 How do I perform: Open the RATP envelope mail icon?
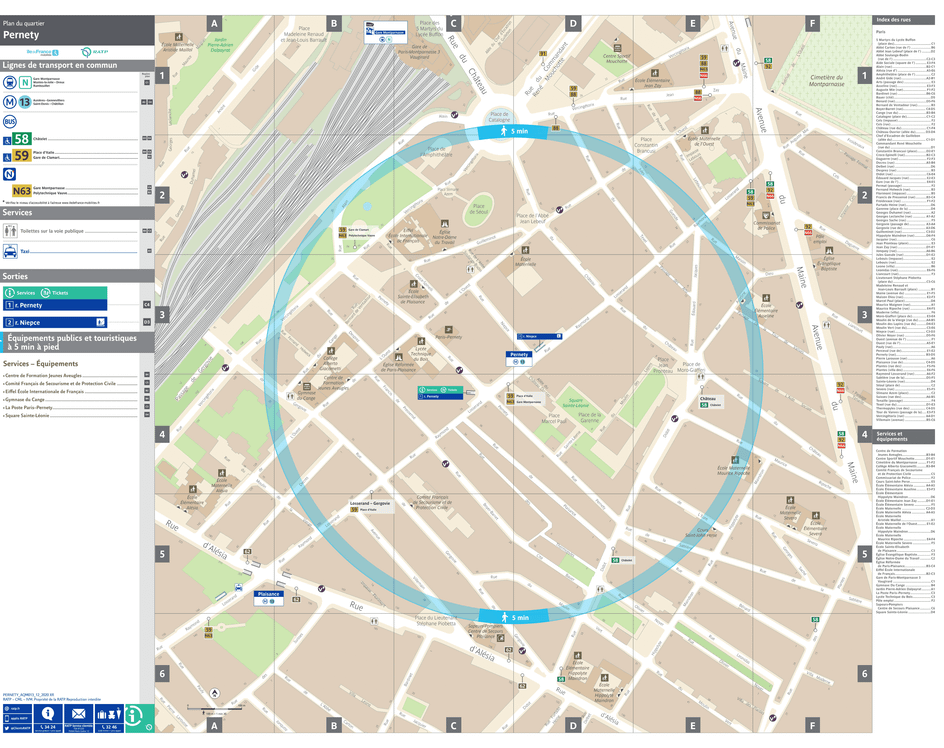(x=78, y=713)
